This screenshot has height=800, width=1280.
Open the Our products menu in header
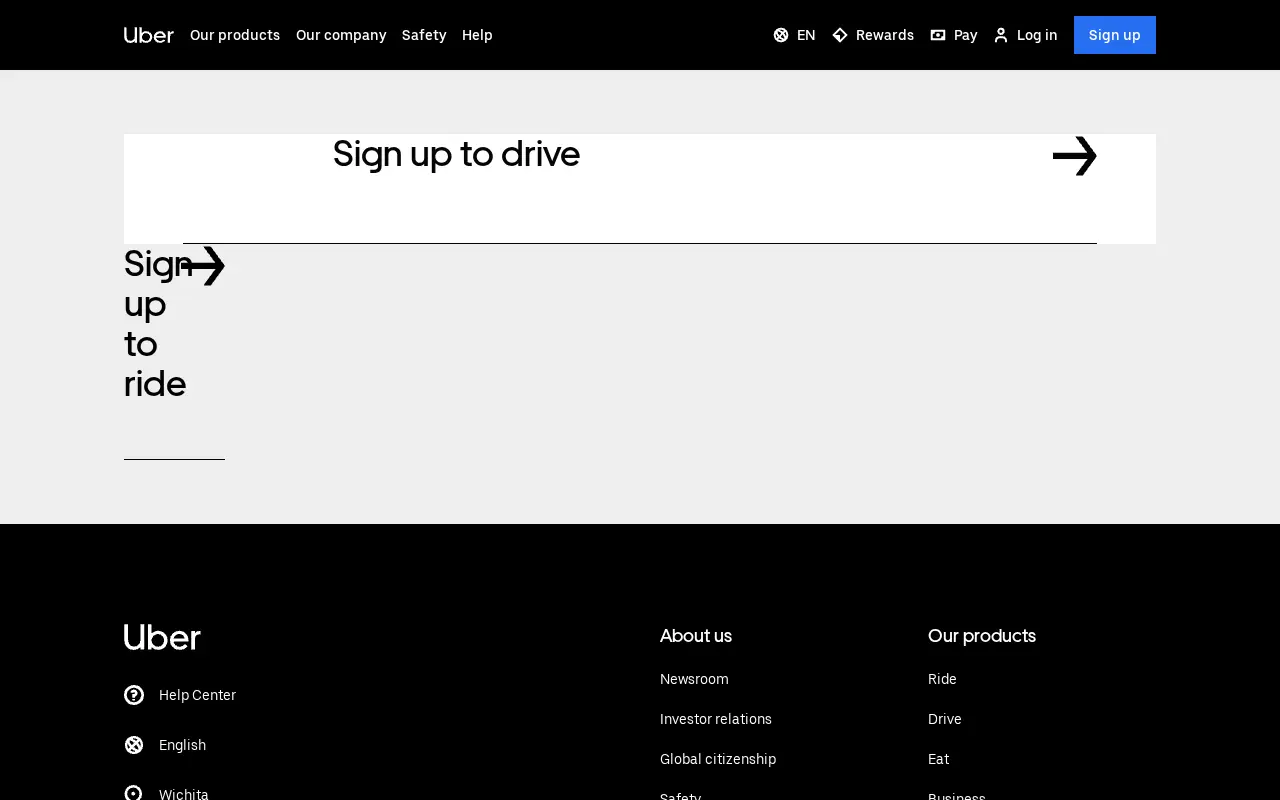tap(235, 35)
